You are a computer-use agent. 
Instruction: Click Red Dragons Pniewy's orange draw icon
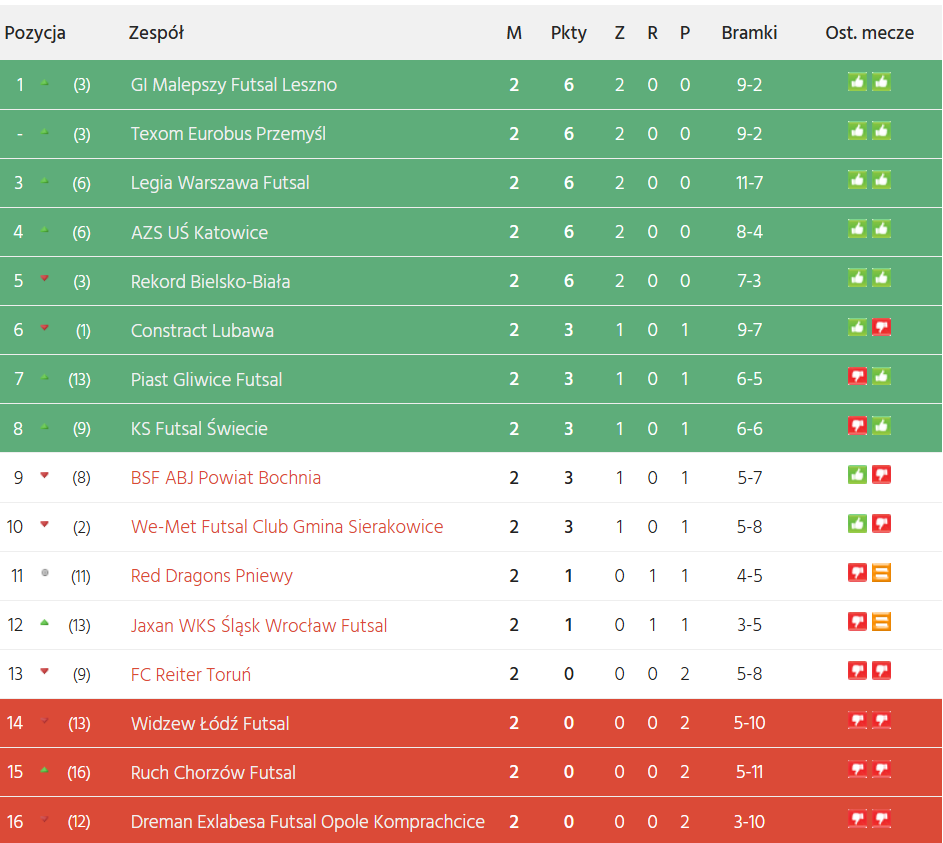[881, 573]
